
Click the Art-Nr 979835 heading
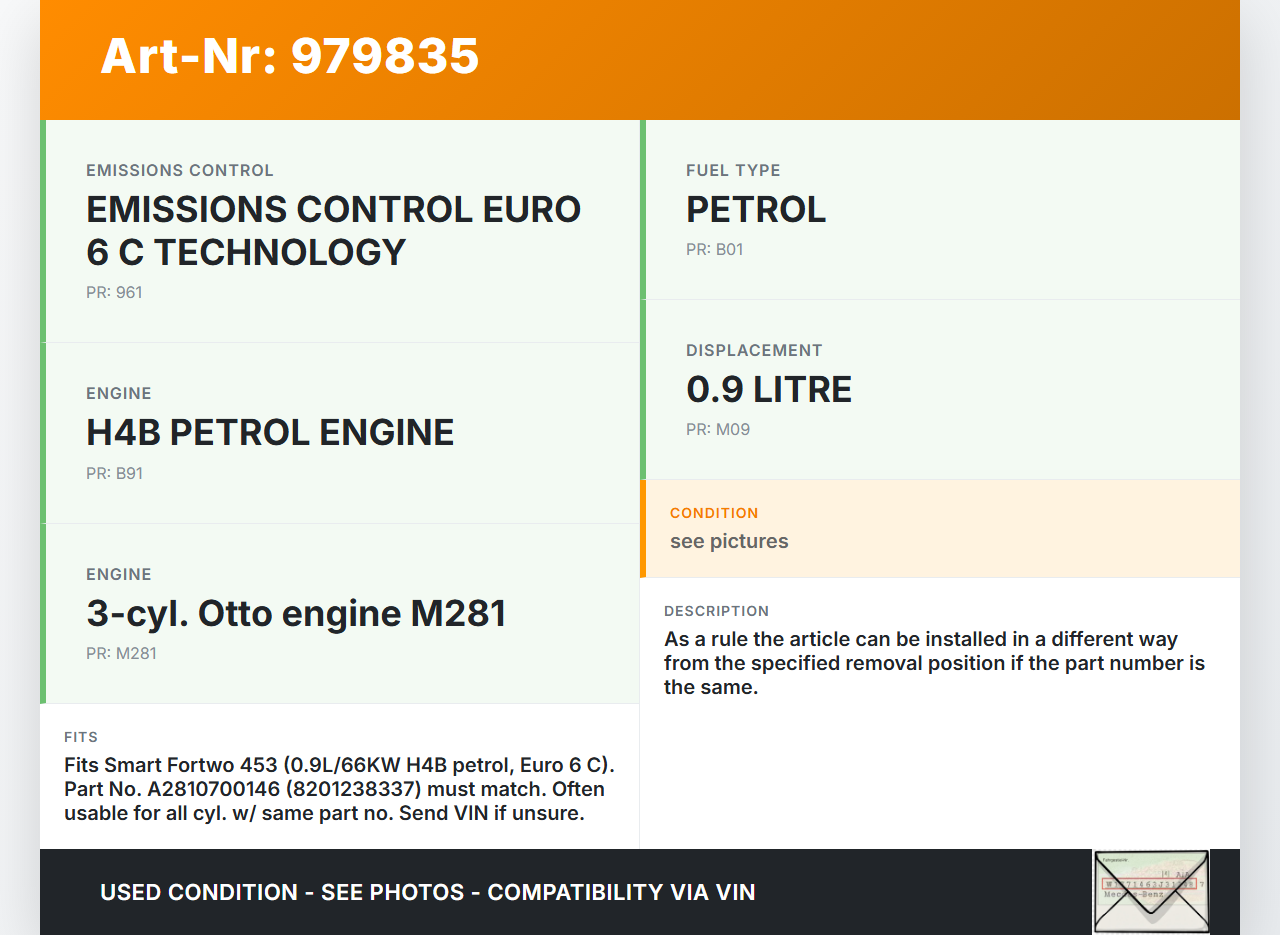(290, 56)
